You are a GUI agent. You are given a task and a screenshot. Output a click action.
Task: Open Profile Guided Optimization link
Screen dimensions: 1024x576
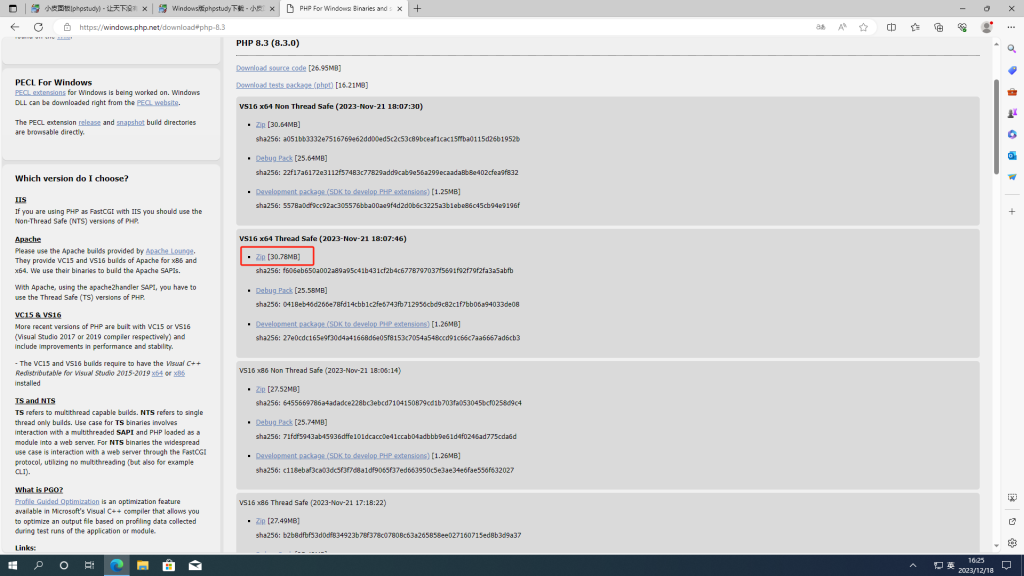click(x=57, y=502)
